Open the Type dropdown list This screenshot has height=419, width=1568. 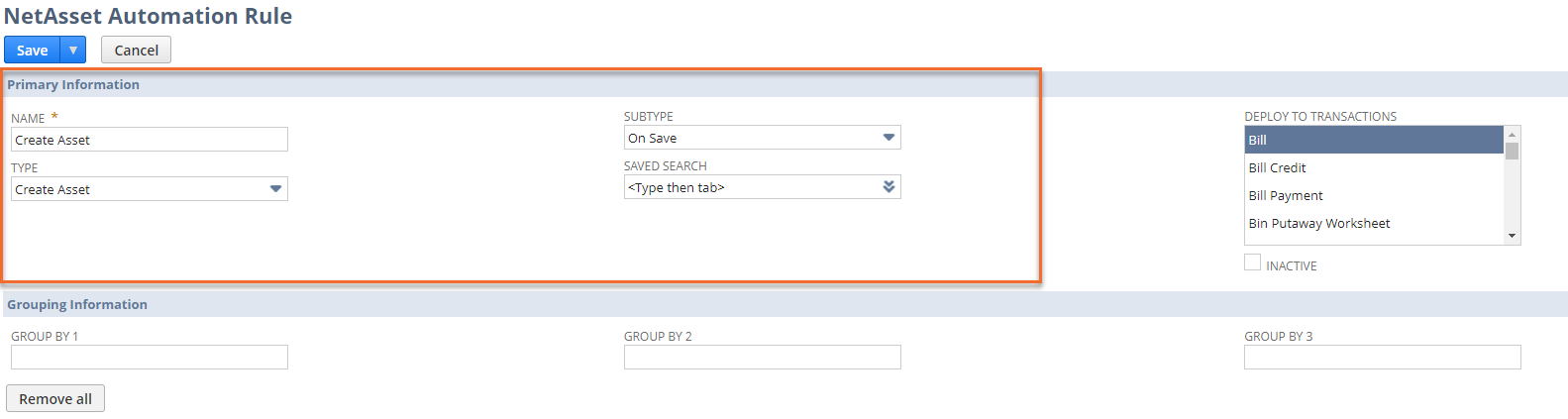tap(275, 189)
